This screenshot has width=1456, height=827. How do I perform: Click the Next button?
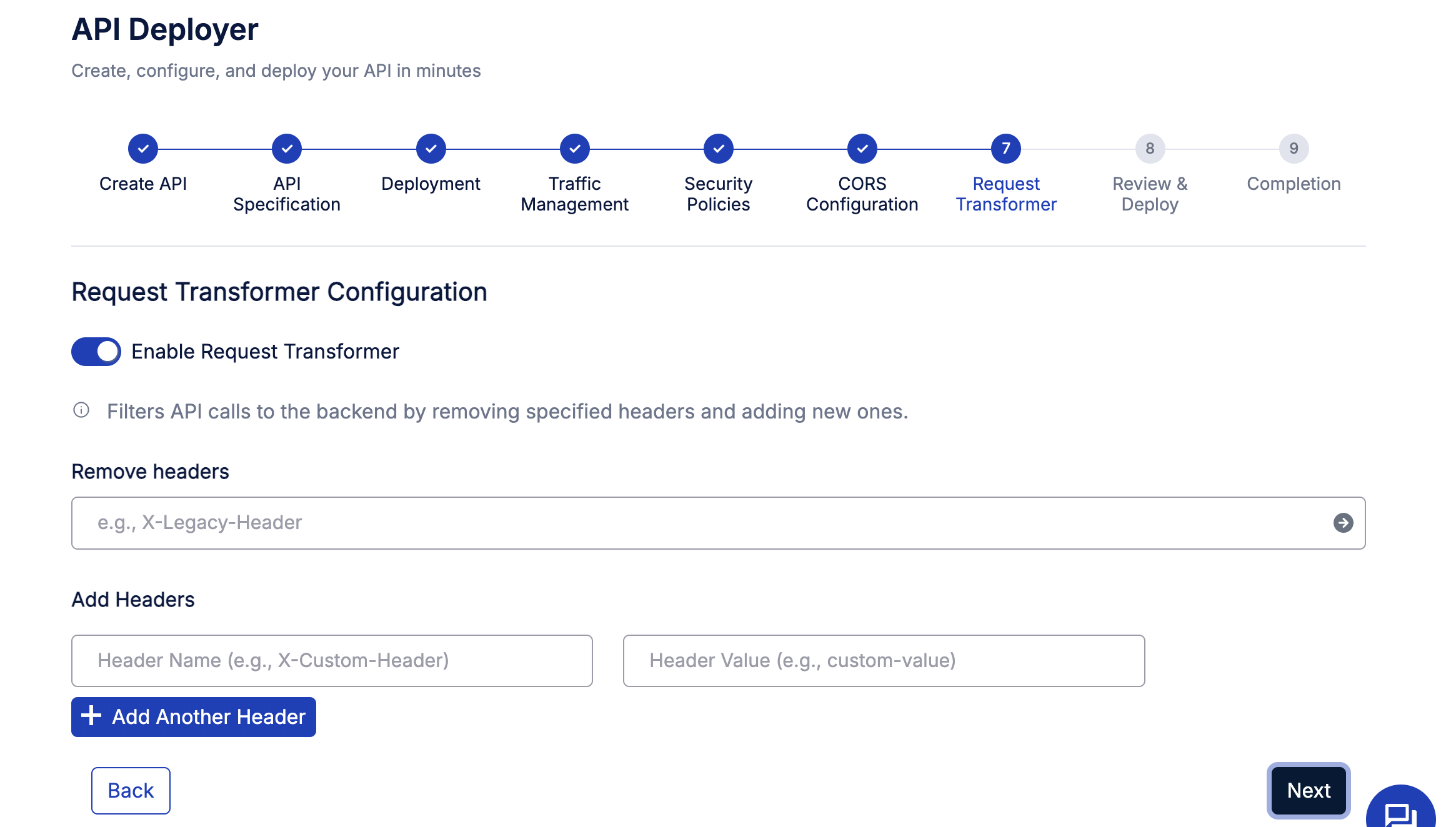(x=1309, y=791)
